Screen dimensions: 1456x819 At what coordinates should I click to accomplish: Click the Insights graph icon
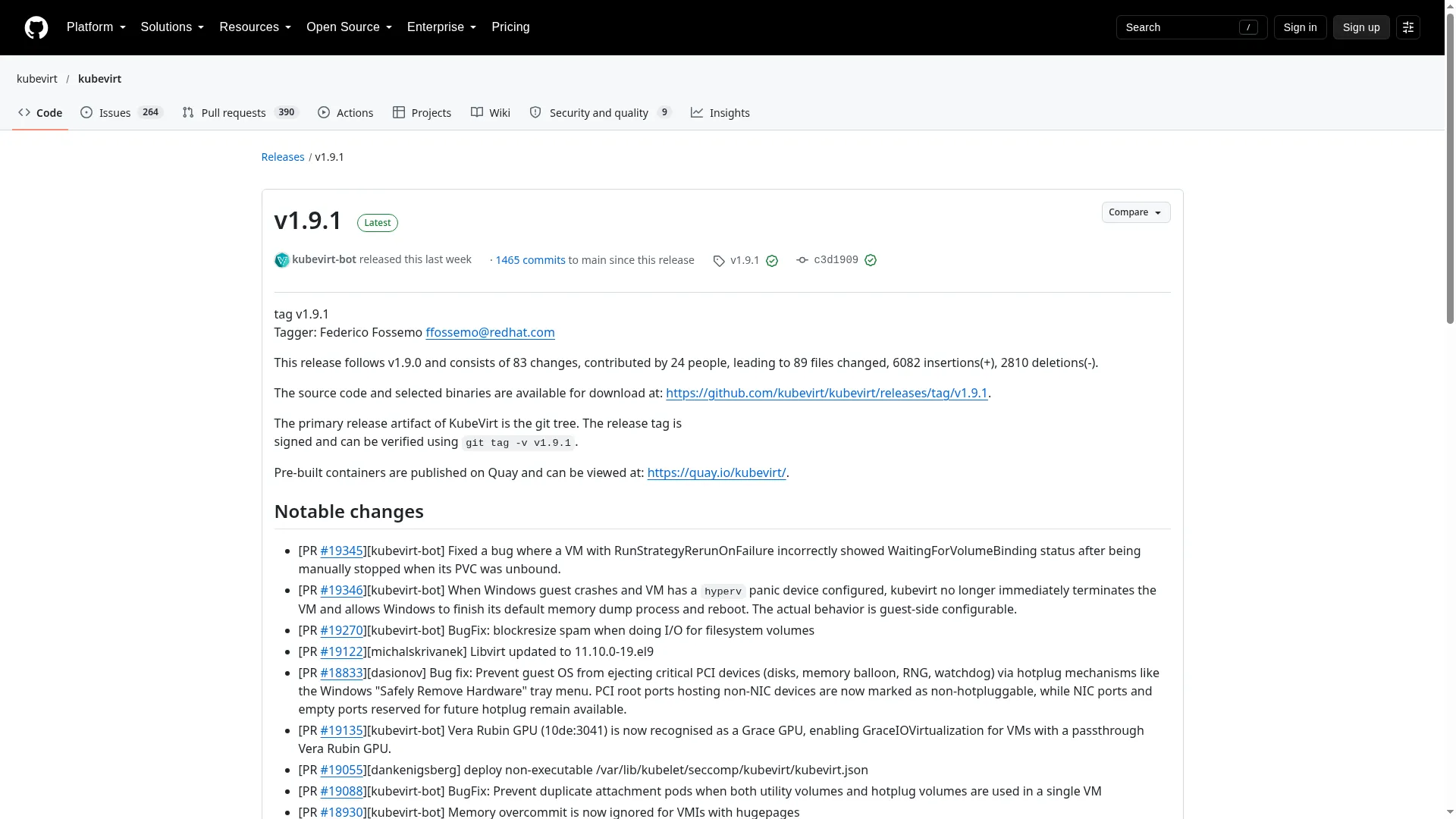[697, 112]
